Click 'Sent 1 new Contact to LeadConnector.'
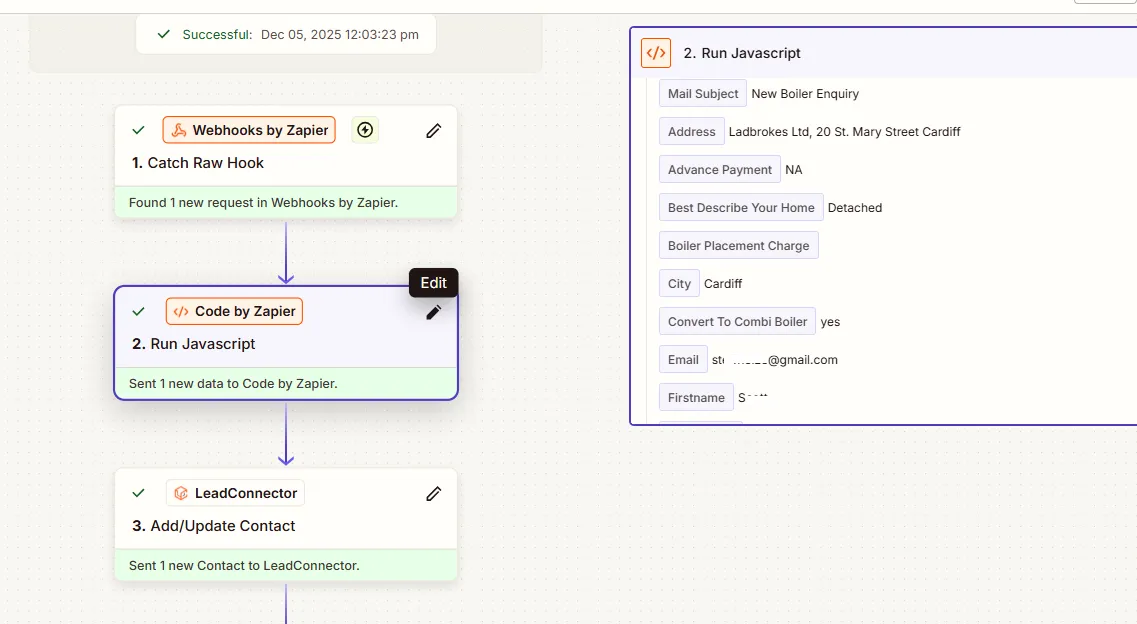 pos(244,565)
